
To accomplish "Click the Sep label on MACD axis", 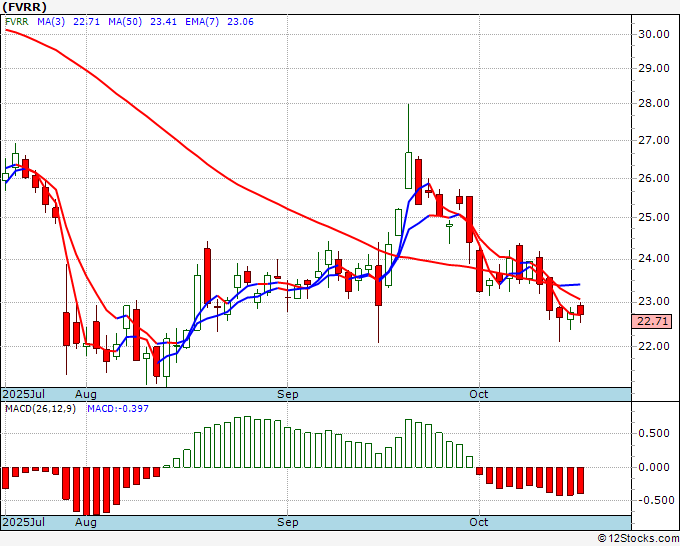I will pyautogui.click(x=288, y=522).
